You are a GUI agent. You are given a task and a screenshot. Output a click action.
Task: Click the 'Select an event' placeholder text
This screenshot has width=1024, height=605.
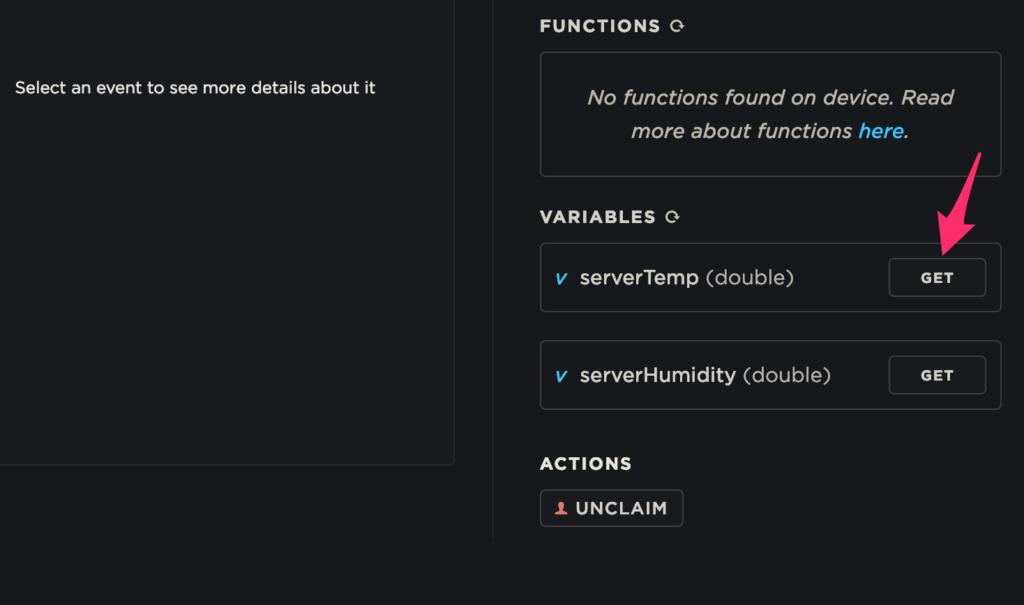tap(195, 88)
